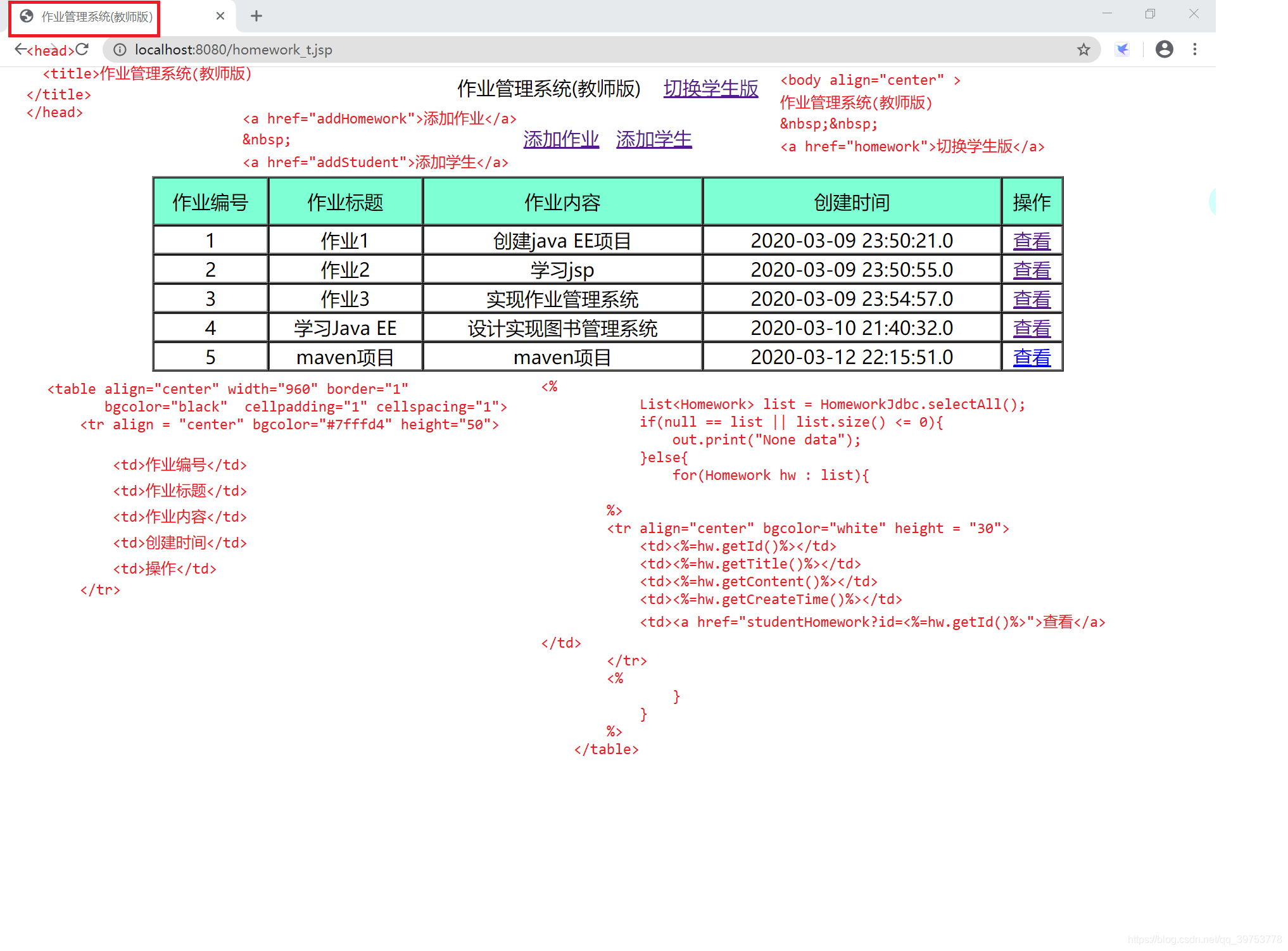Go back to the previous page
The height and width of the screenshot is (951, 1288).
click(x=21, y=49)
